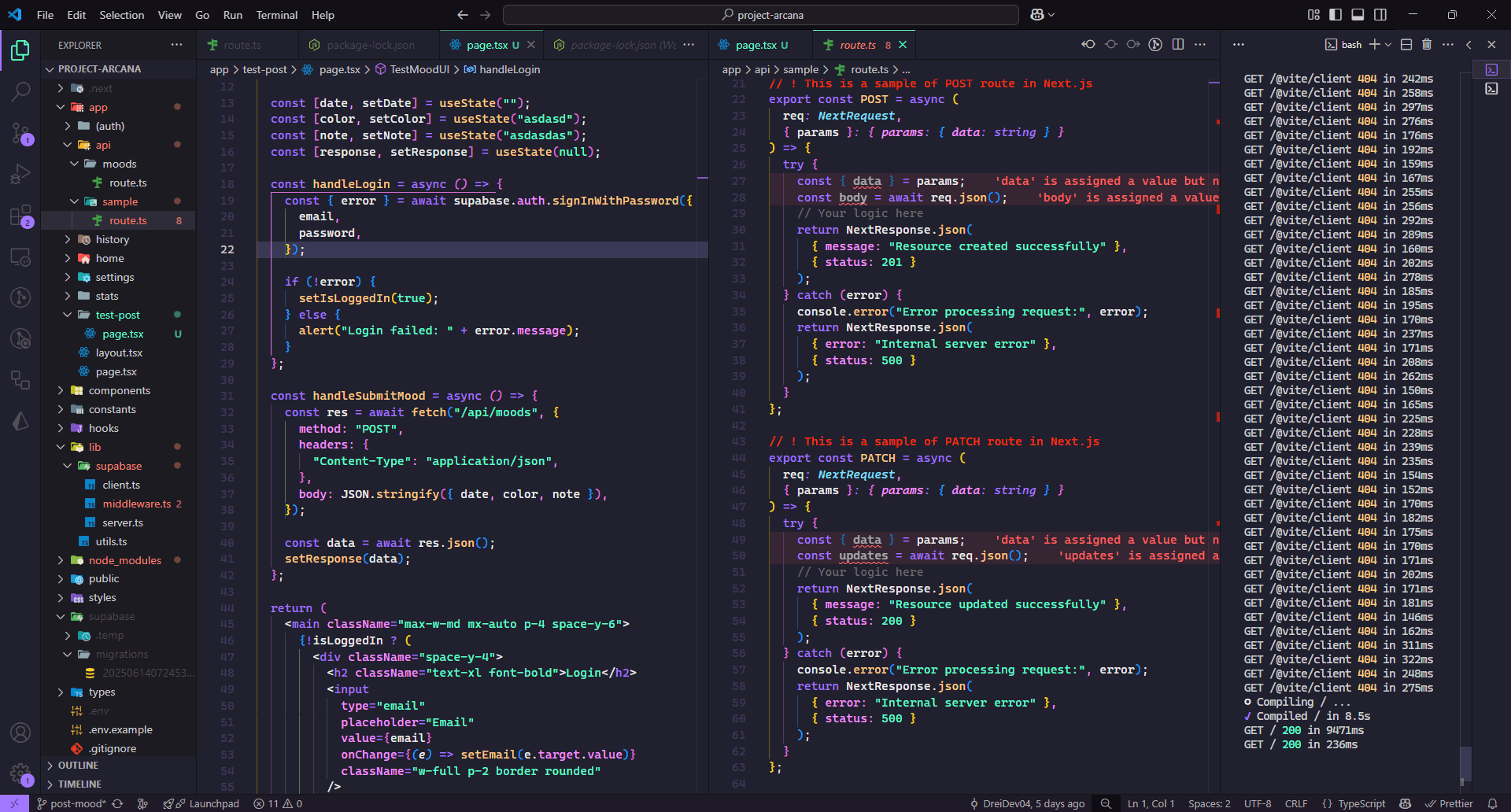Screen dimensions: 1511x812
Task: Click Customize Layout icon
Action: click(x=1313, y=15)
